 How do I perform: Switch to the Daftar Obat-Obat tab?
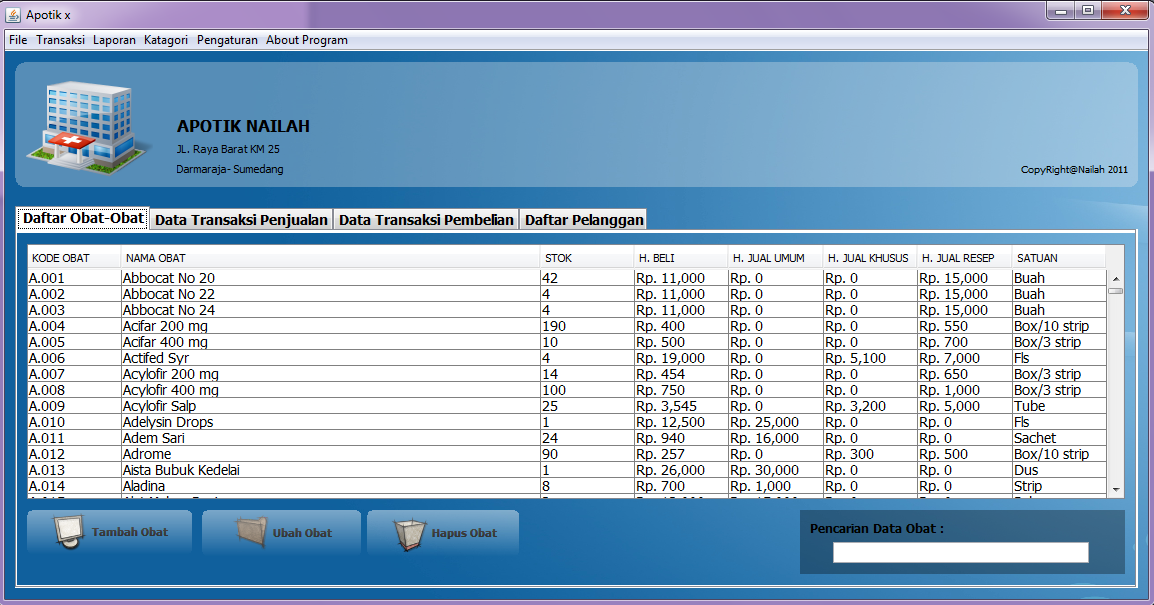(83, 218)
